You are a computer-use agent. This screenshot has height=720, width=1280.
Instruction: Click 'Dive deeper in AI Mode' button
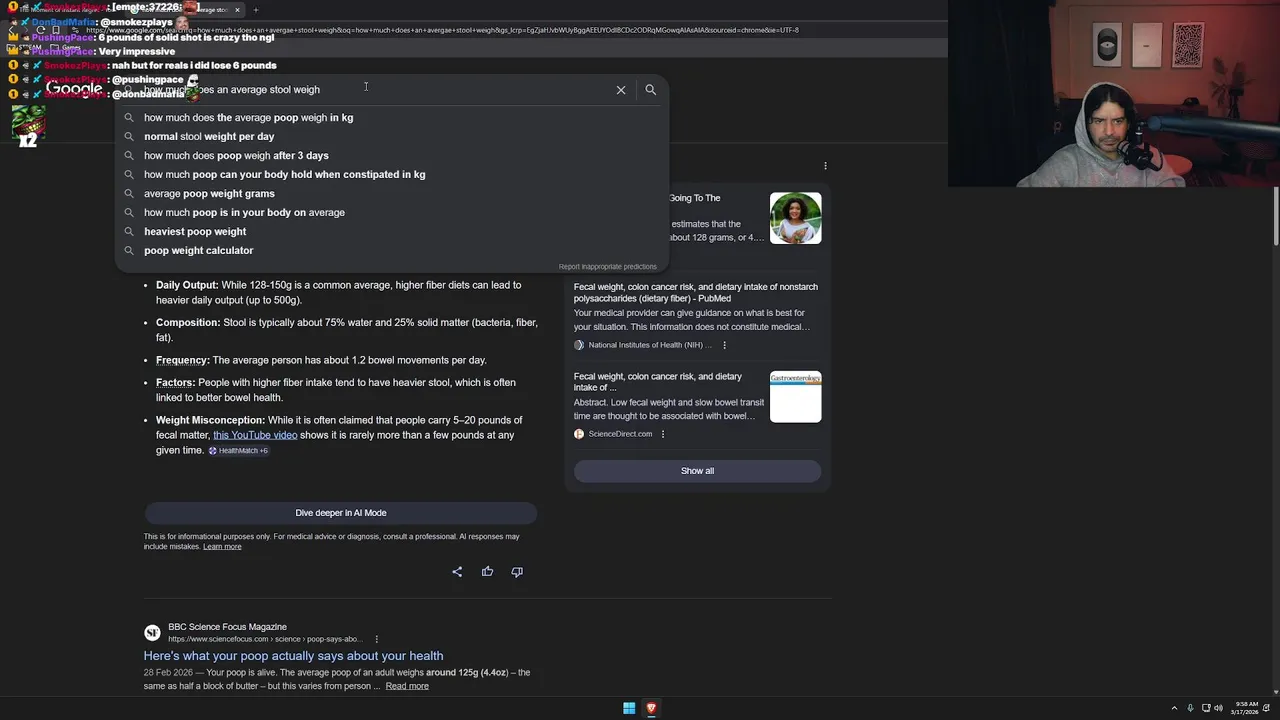pyautogui.click(x=341, y=513)
